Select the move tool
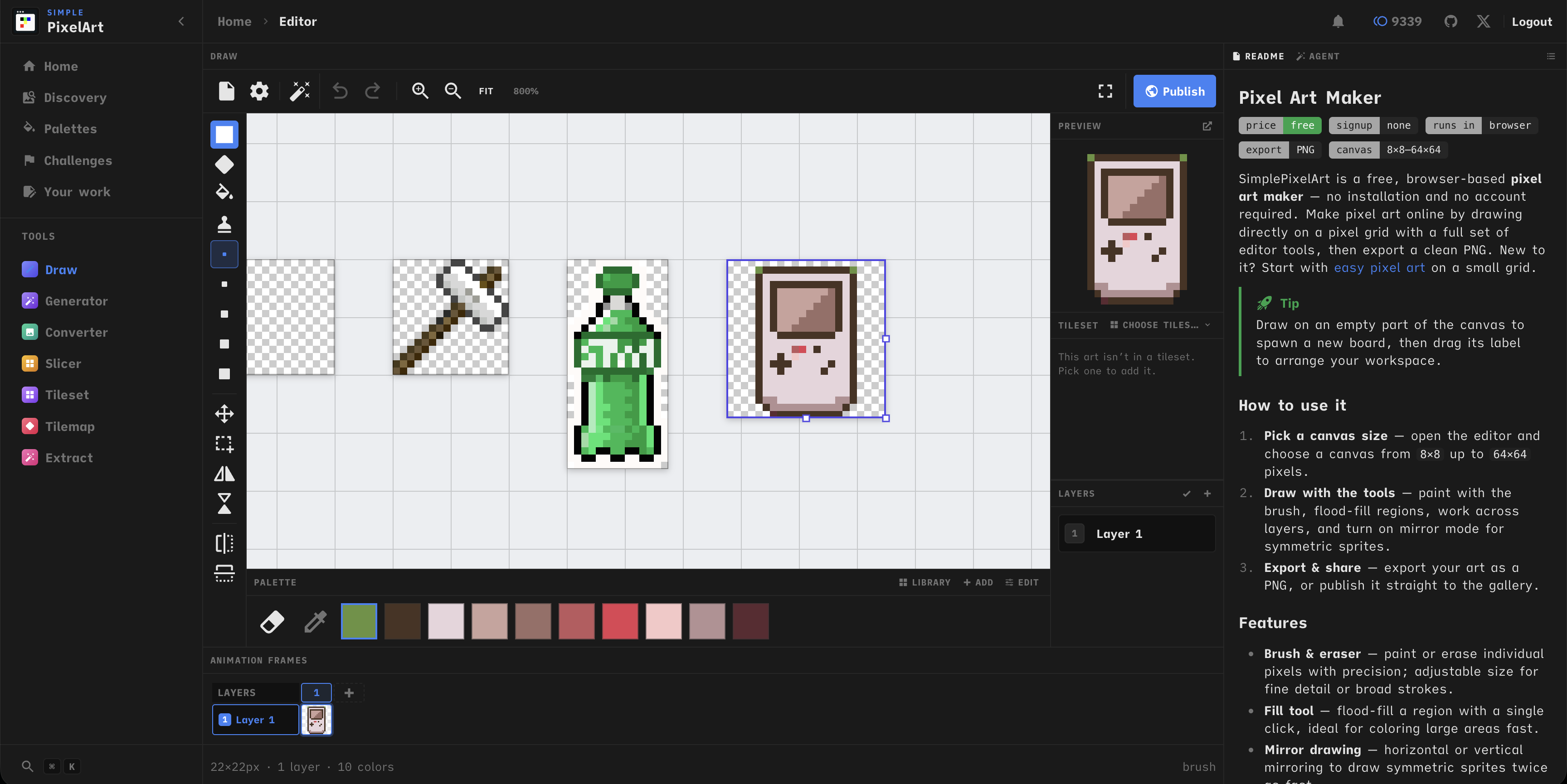The height and width of the screenshot is (784, 1567). pos(224,414)
